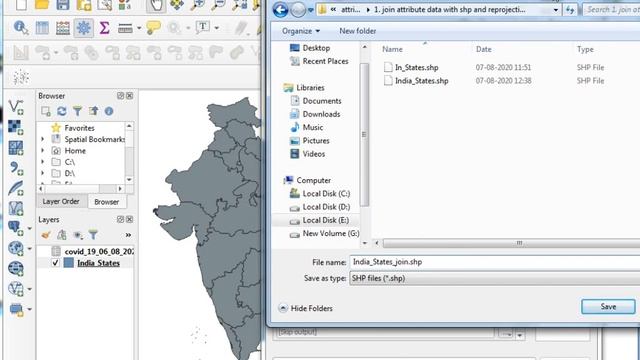
Task: Open the Processing Toolbox gear icon
Action: click(x=83, y=28)
